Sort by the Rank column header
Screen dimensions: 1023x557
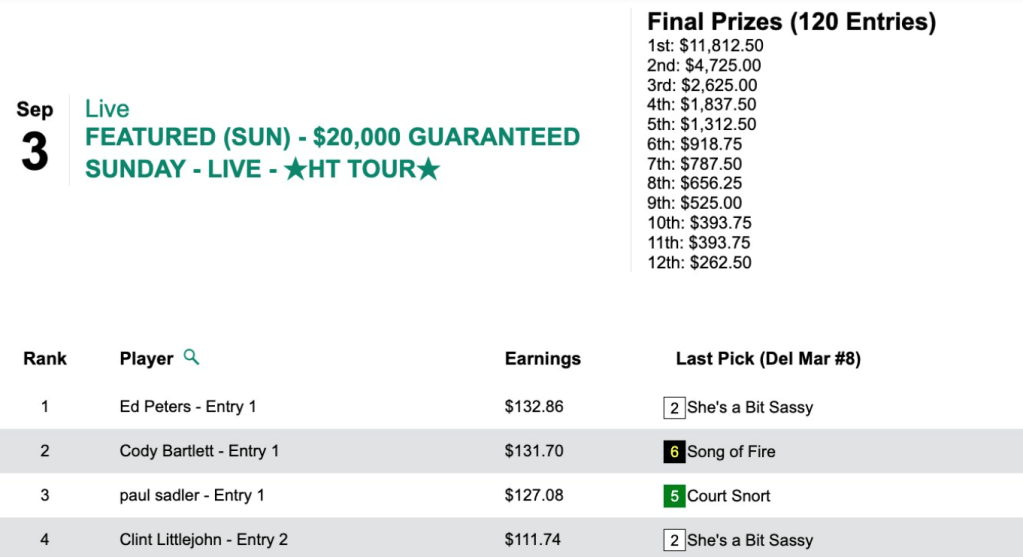[45, 358]
